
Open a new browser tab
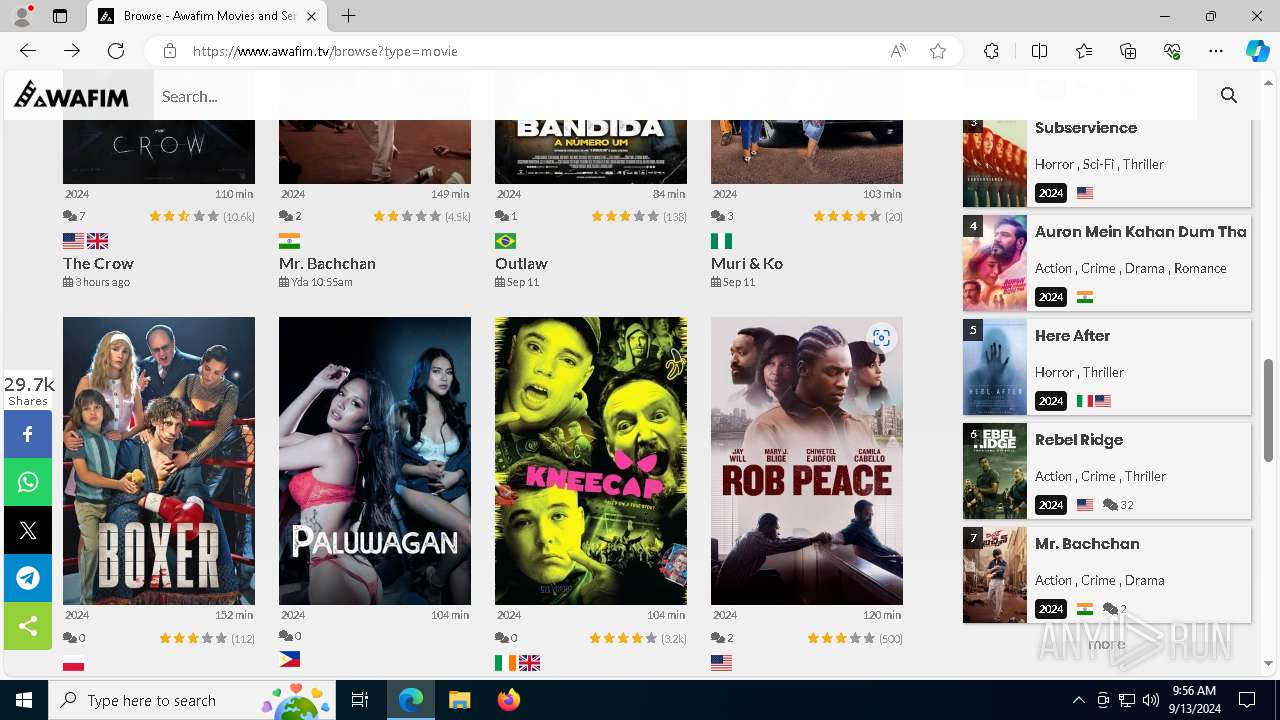348,16
